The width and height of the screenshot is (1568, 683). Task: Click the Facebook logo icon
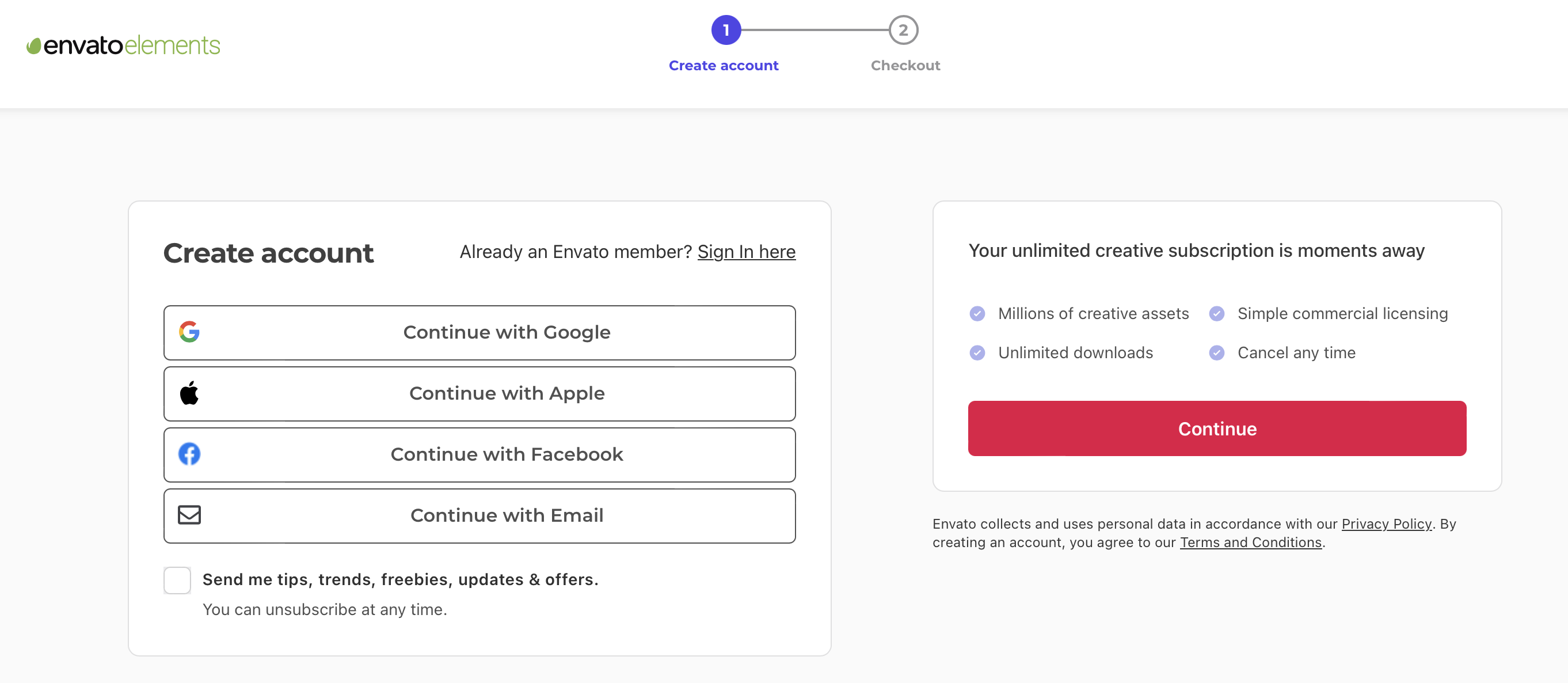click(189, 455)
